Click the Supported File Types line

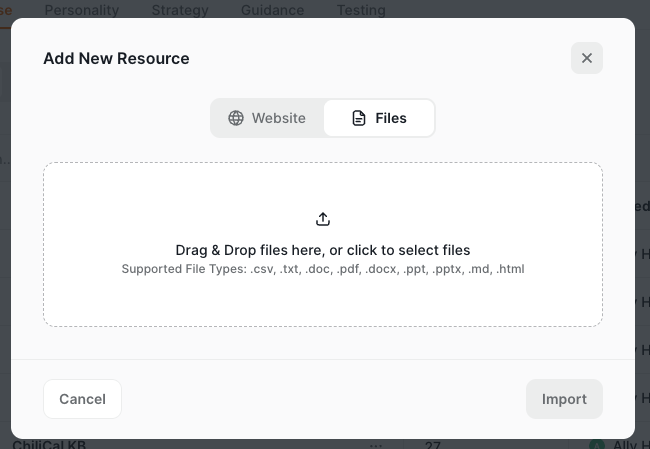pos(323,269)
